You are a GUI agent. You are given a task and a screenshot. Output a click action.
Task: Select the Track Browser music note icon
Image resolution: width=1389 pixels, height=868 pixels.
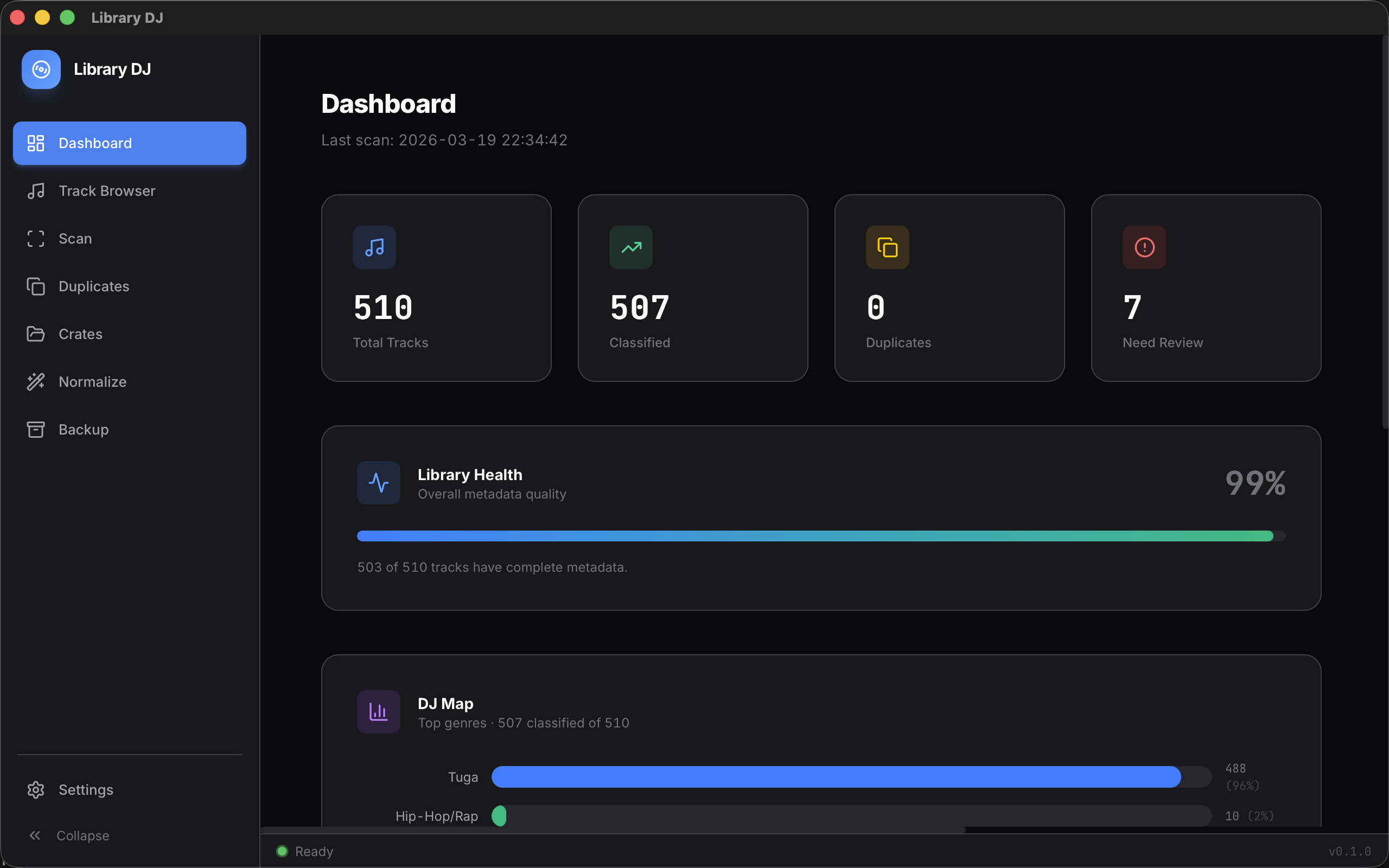[x=36, y=190]
